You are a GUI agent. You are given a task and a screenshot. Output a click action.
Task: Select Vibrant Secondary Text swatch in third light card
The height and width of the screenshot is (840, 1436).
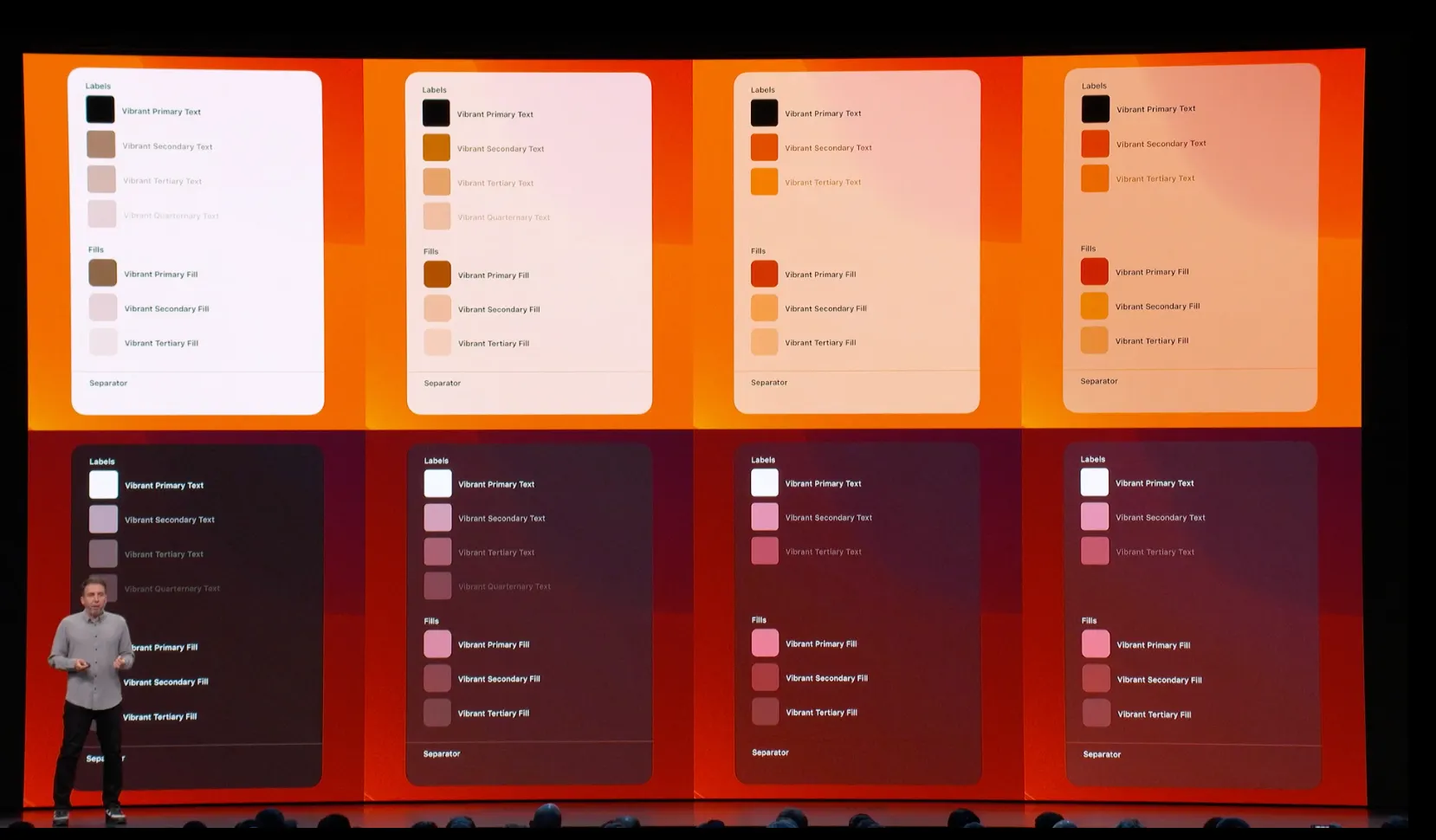(765, 147)
